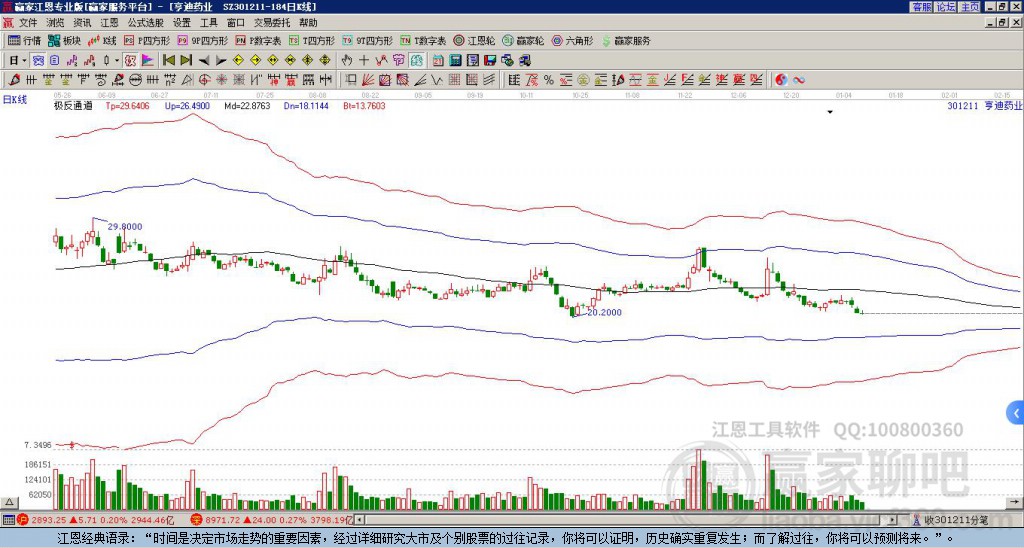The width and height of the screenshot is (1024, 548).
Task: Click the black right arrow icon
Action: click(x=221, y=61)
